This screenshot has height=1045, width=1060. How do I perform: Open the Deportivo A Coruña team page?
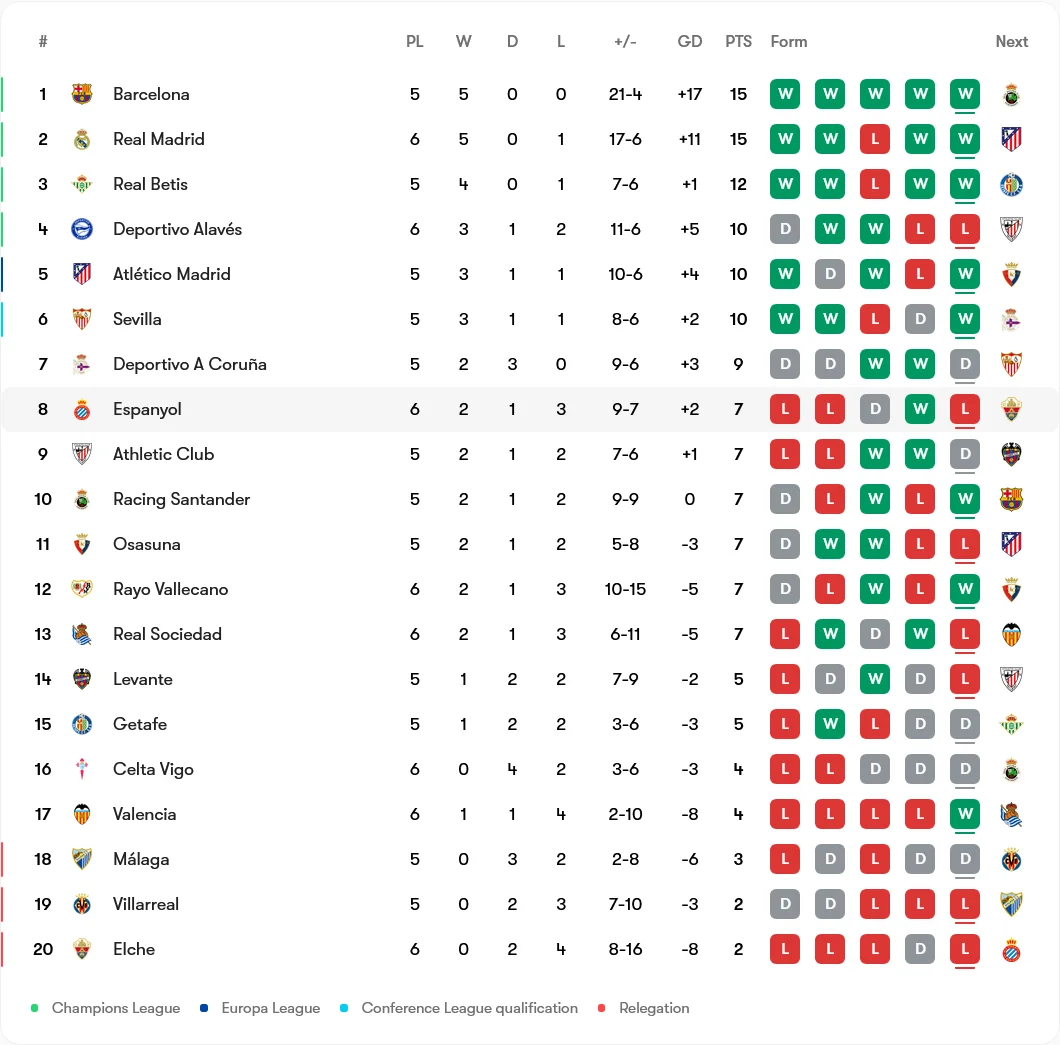[x=189, y=364]
